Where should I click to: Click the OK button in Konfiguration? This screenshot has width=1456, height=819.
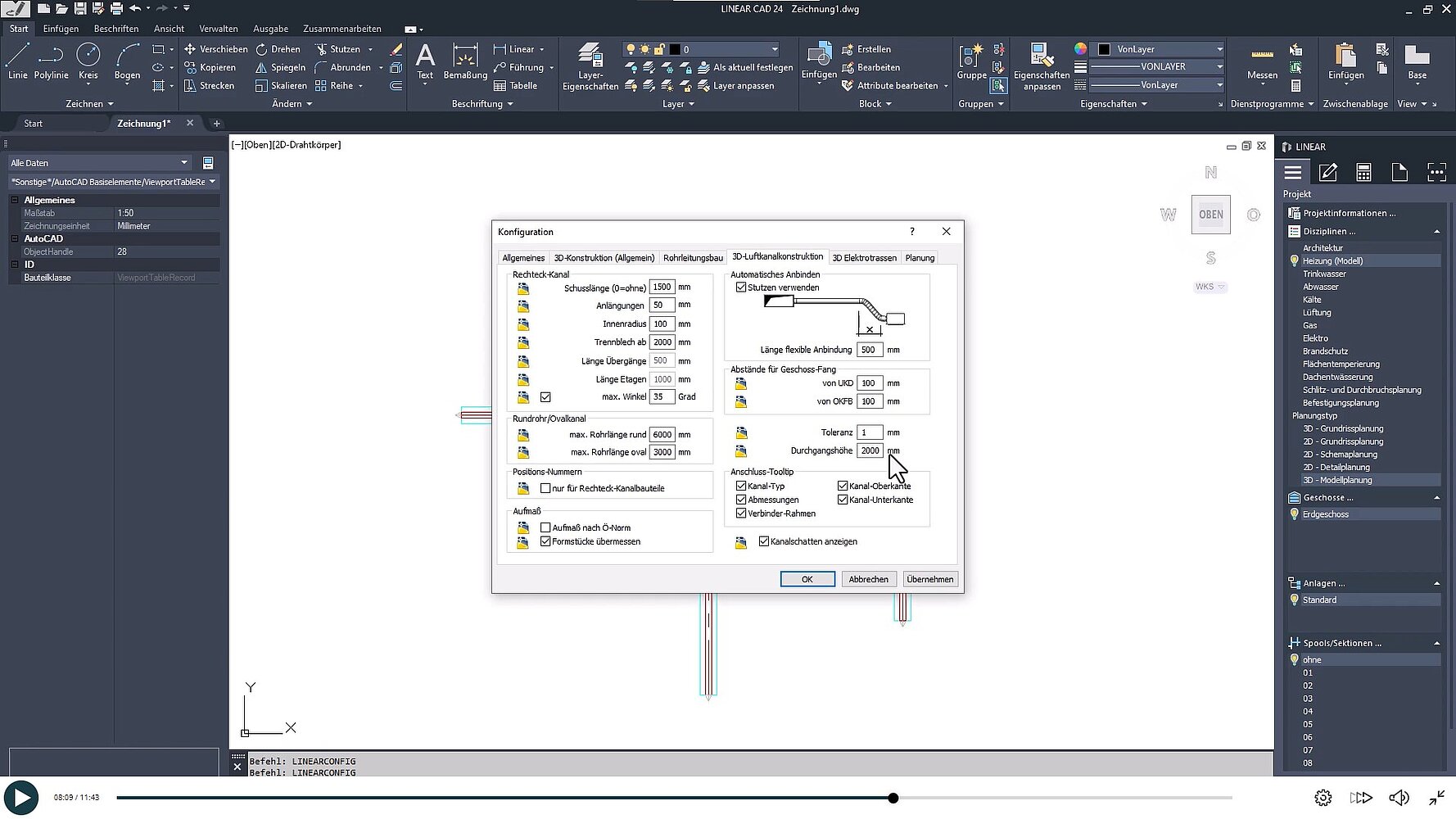[807, 579]
